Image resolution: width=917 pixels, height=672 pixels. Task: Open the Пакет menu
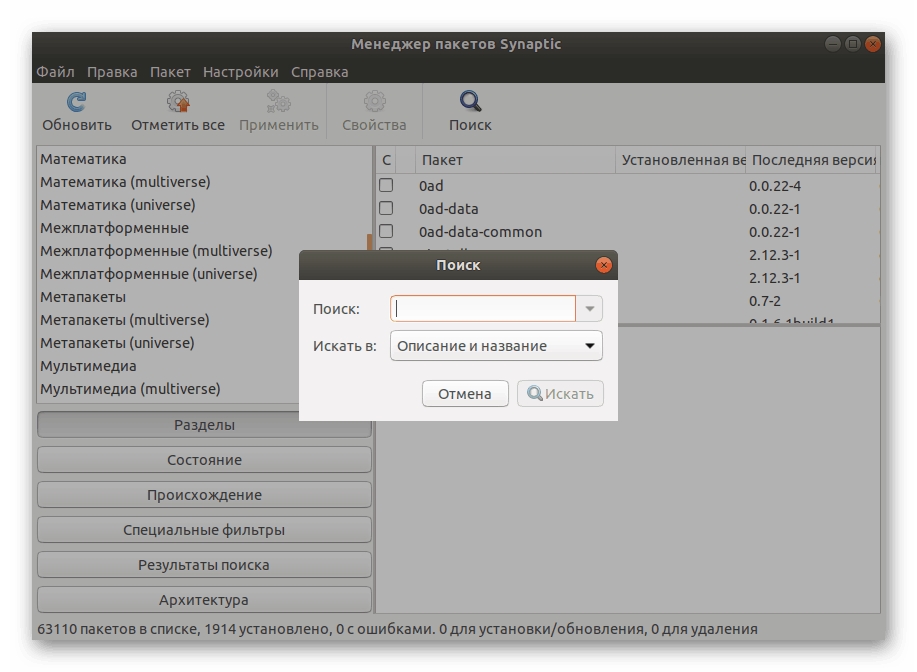pyautogui.click(x=170, y=72)
